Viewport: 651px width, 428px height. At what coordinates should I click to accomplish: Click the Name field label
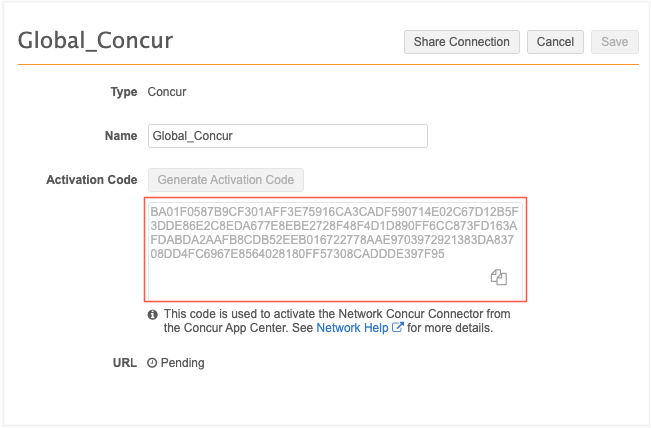pyautogui.click(x=121, y=136)
